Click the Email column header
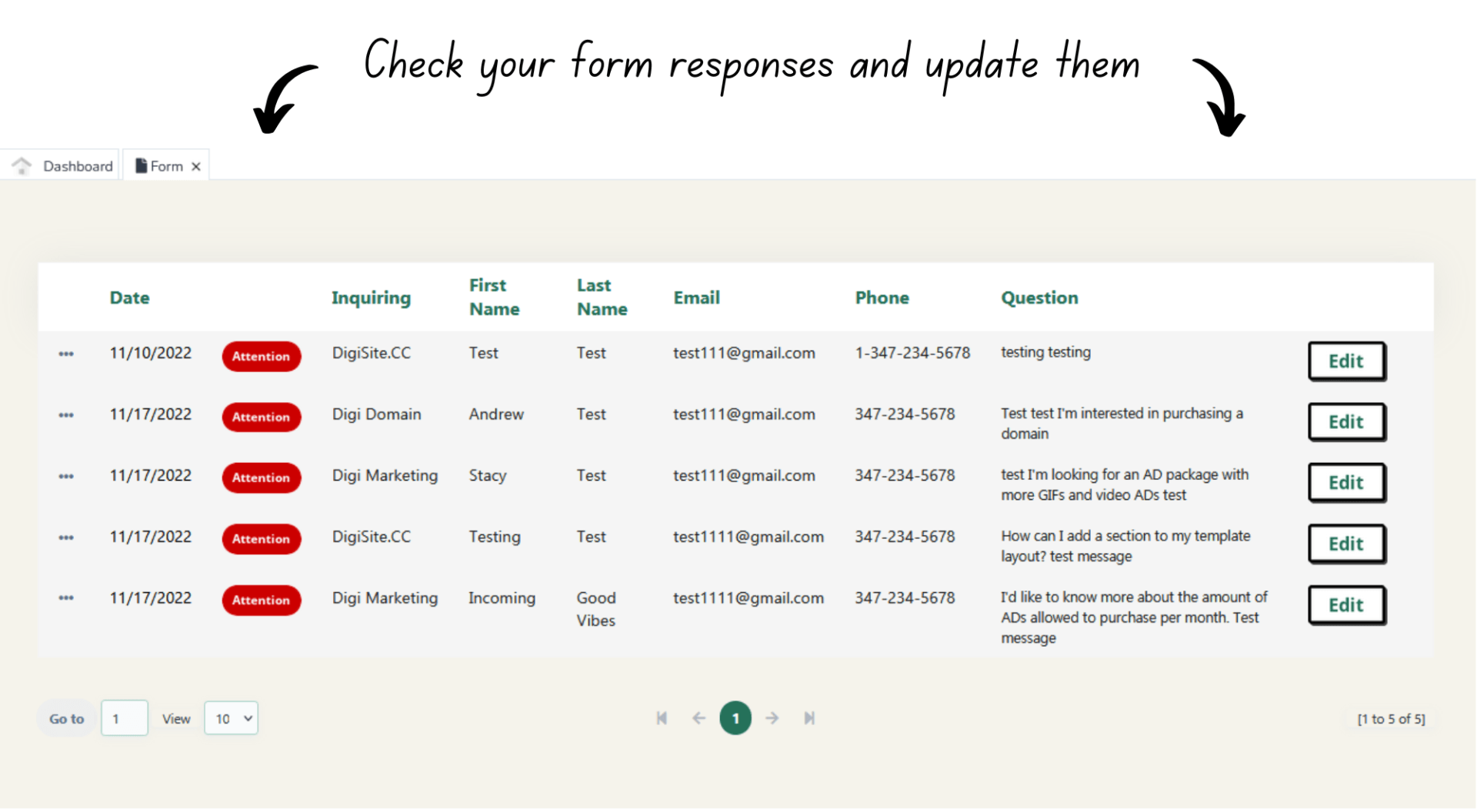Screen dimensions: 1477x812 [x=697, y=298]
